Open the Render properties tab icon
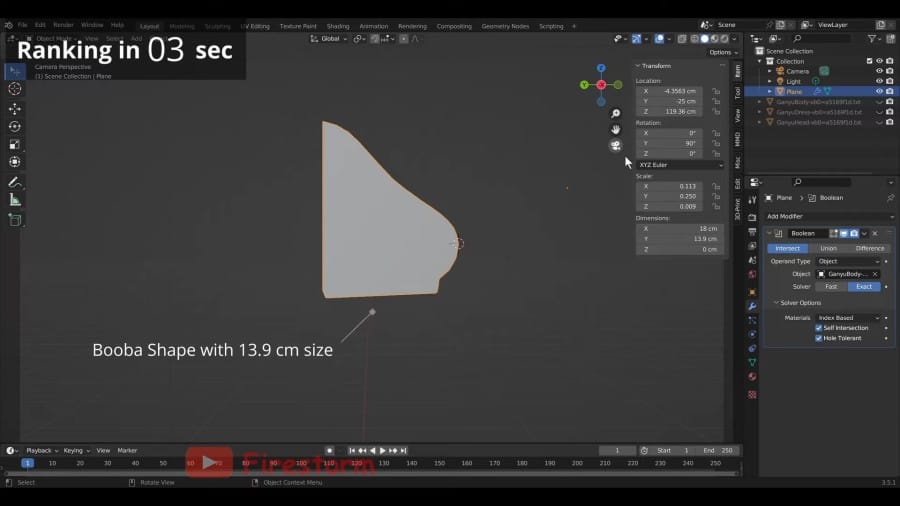The width and height of the screenshot is (900, 506). [752, 218]
